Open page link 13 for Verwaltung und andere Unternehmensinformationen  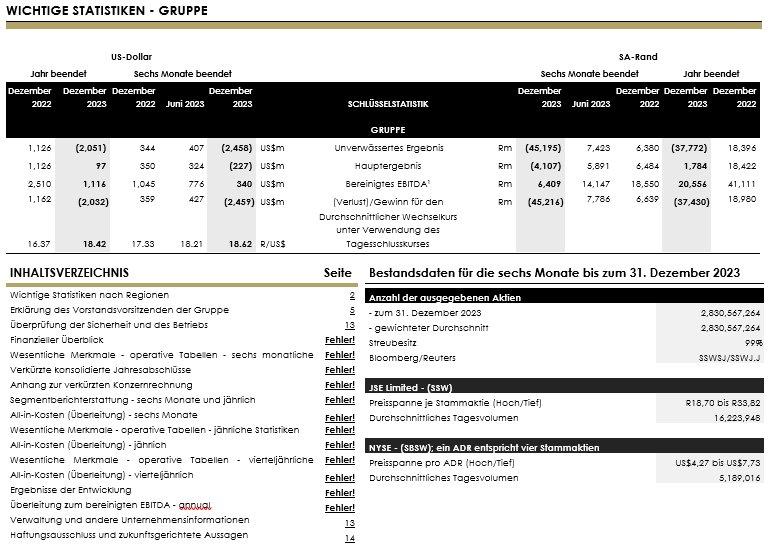pyautogui.click(x=350, y=523)
